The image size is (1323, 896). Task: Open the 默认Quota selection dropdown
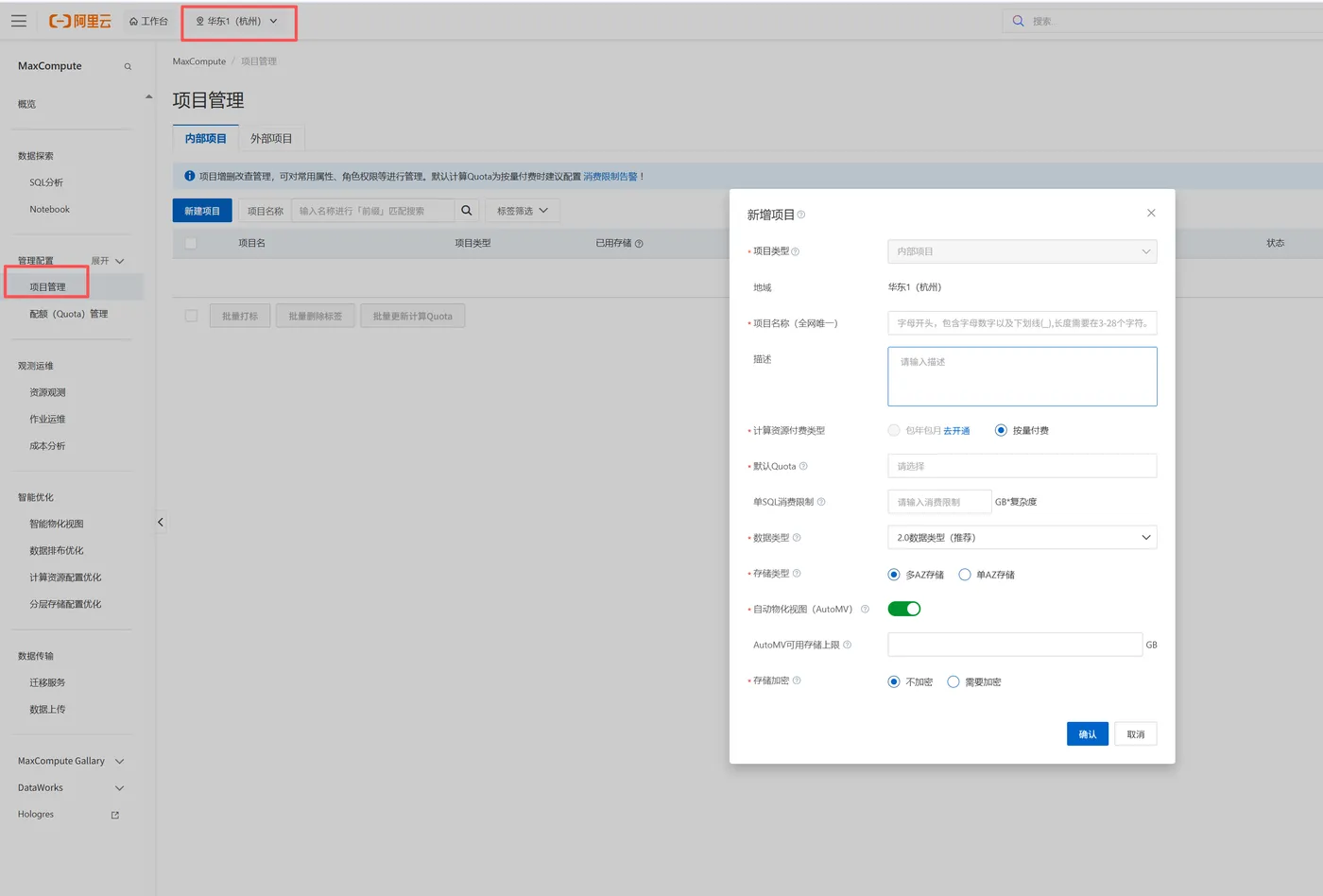1022,466
